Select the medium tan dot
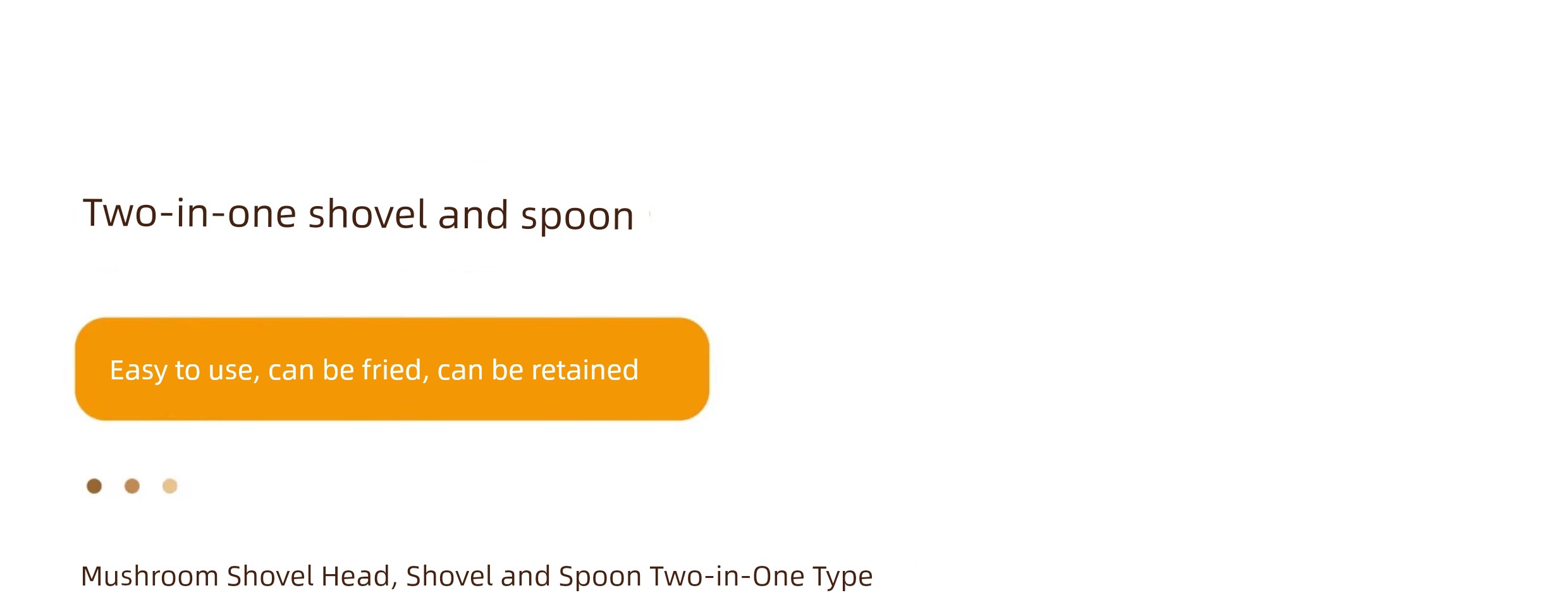This screenshot has width=1568, height=607. [x=132, y=486]
